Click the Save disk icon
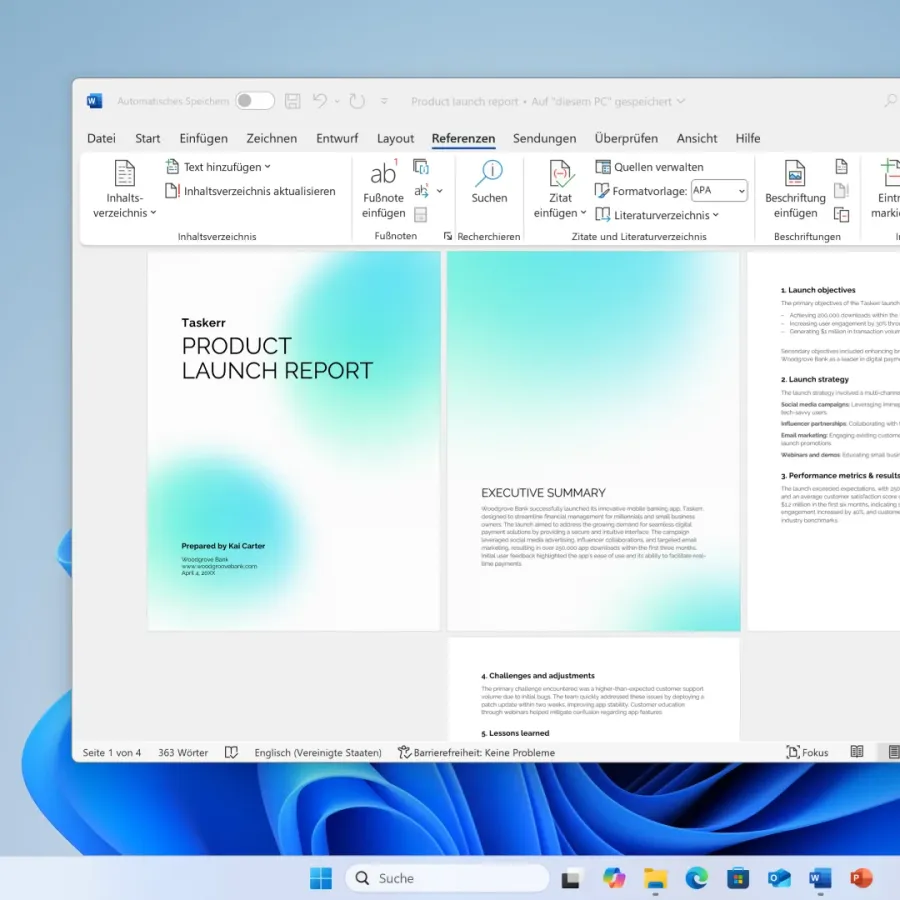This screenshot has width=900, height=900. [x=293, y=101]
